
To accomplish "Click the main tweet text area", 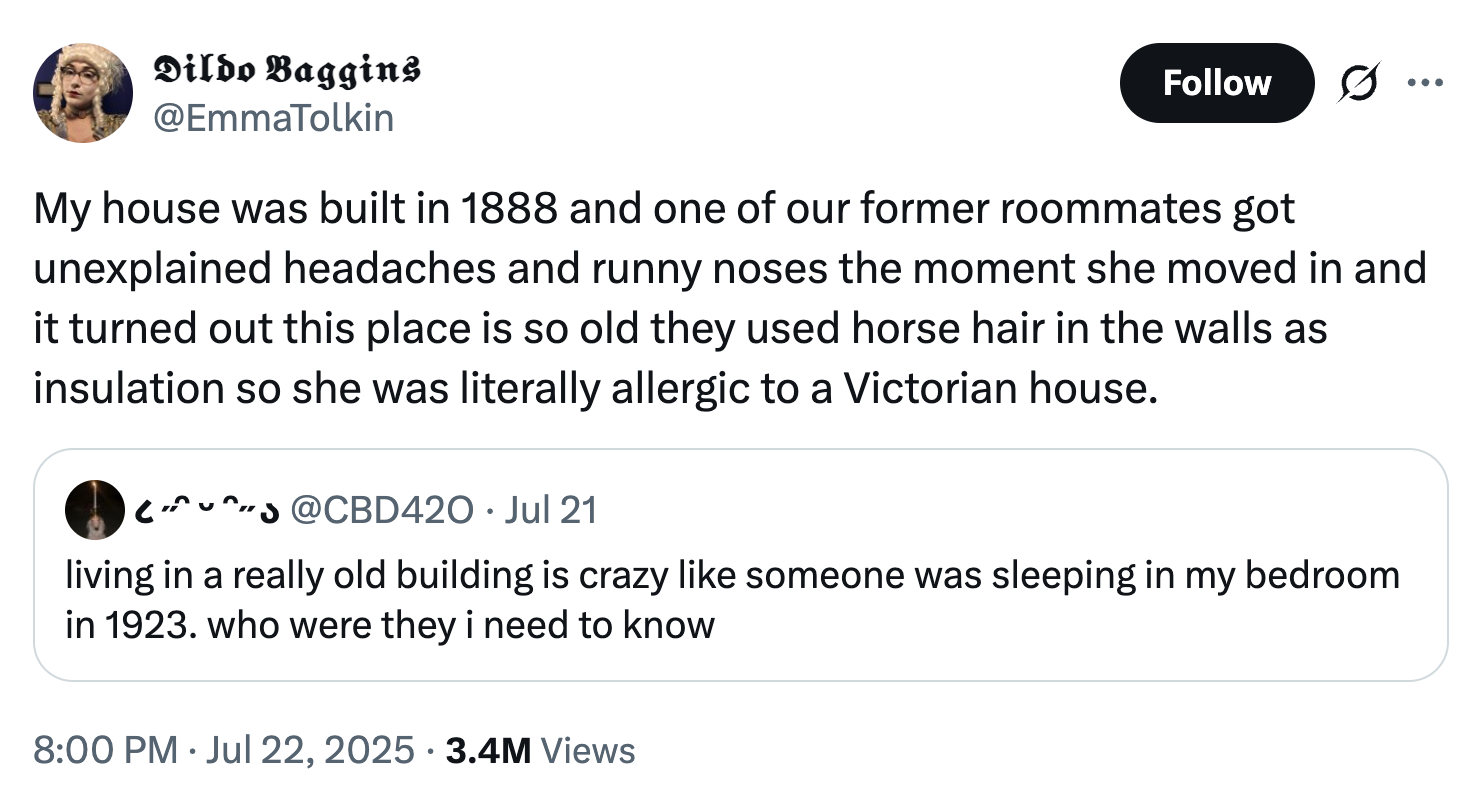I will (x=730, y=297).
